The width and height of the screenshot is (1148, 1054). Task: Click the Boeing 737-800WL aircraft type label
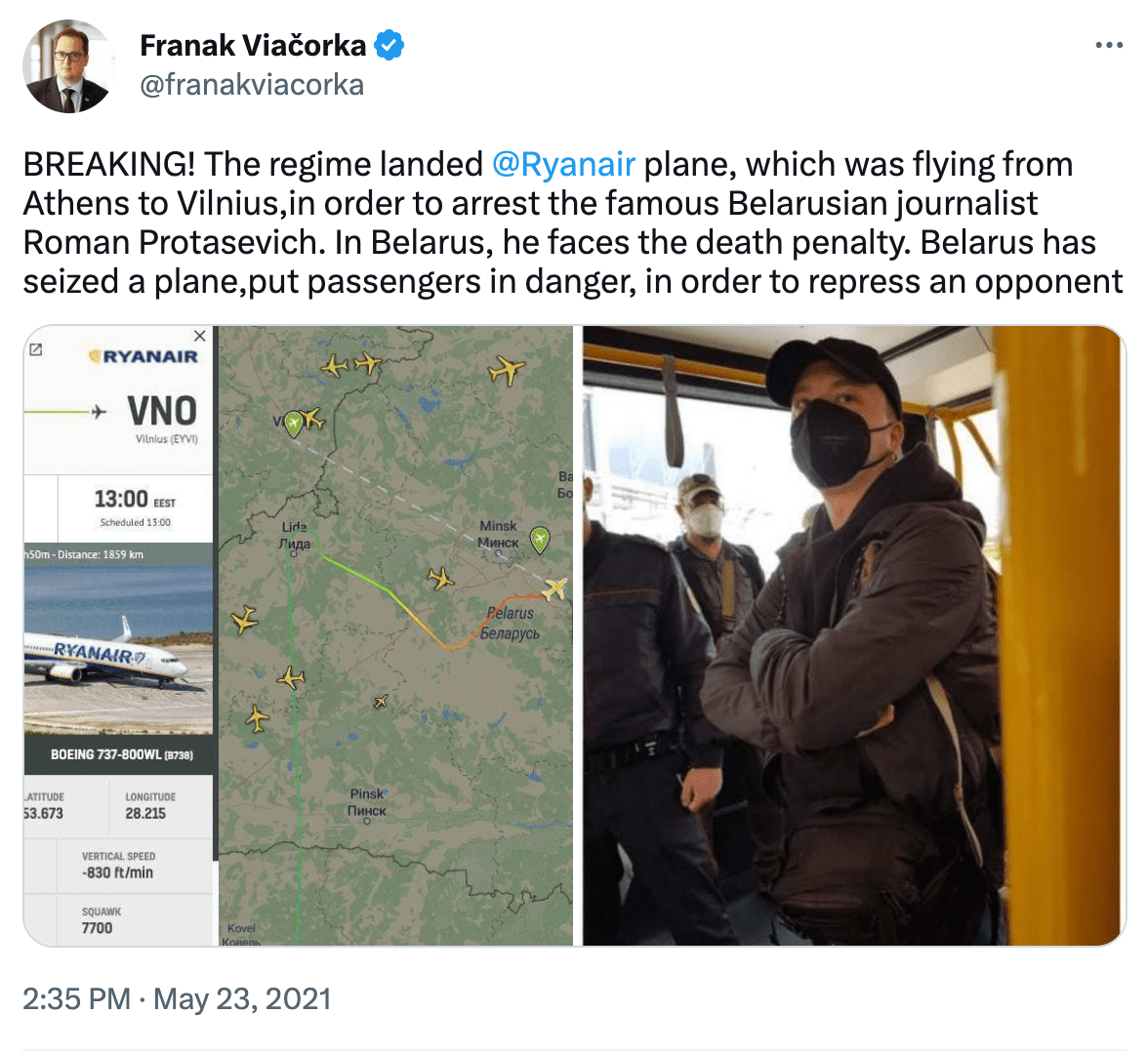click(121, 754)
